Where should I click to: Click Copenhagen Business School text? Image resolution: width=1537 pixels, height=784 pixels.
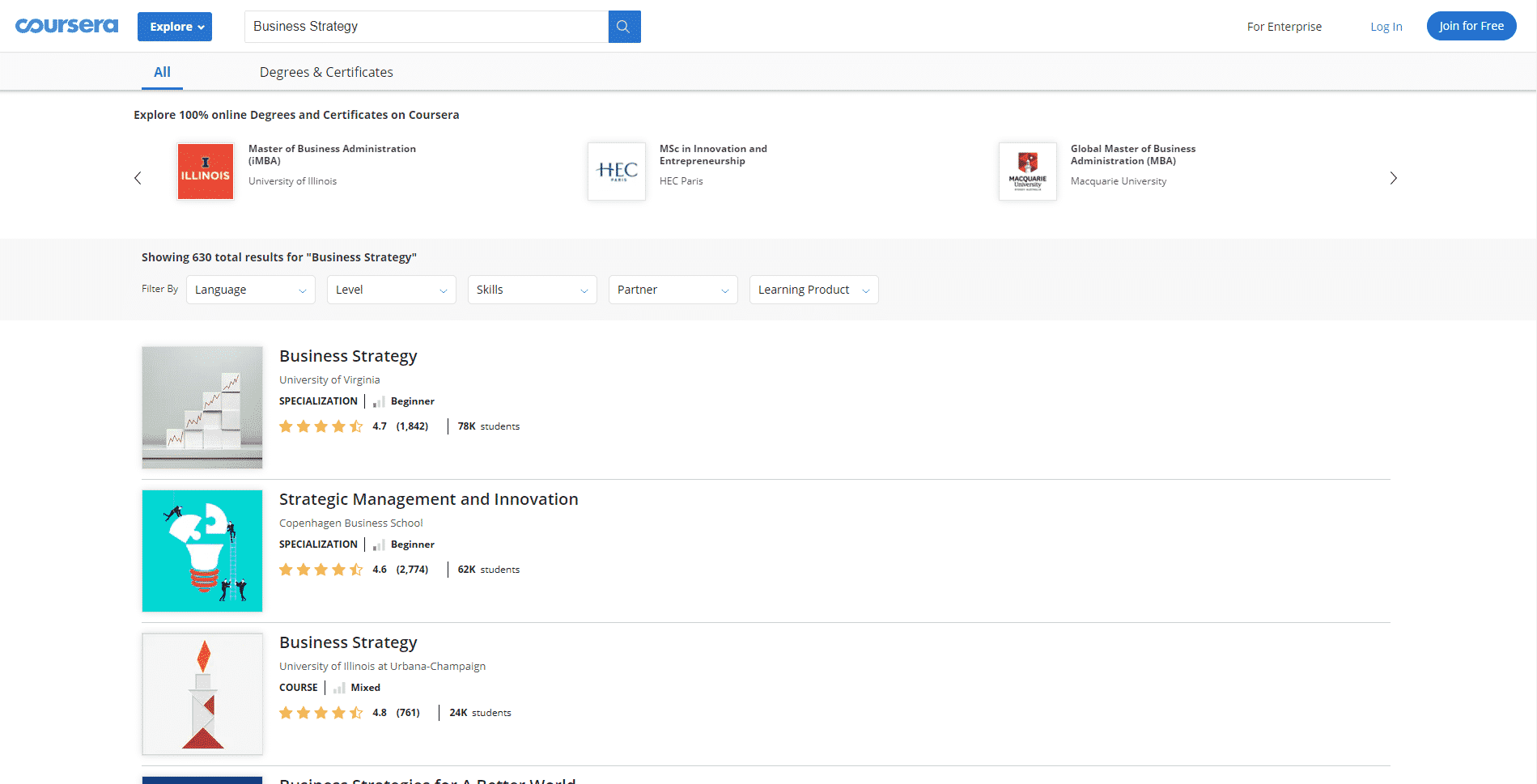[350, 523]
